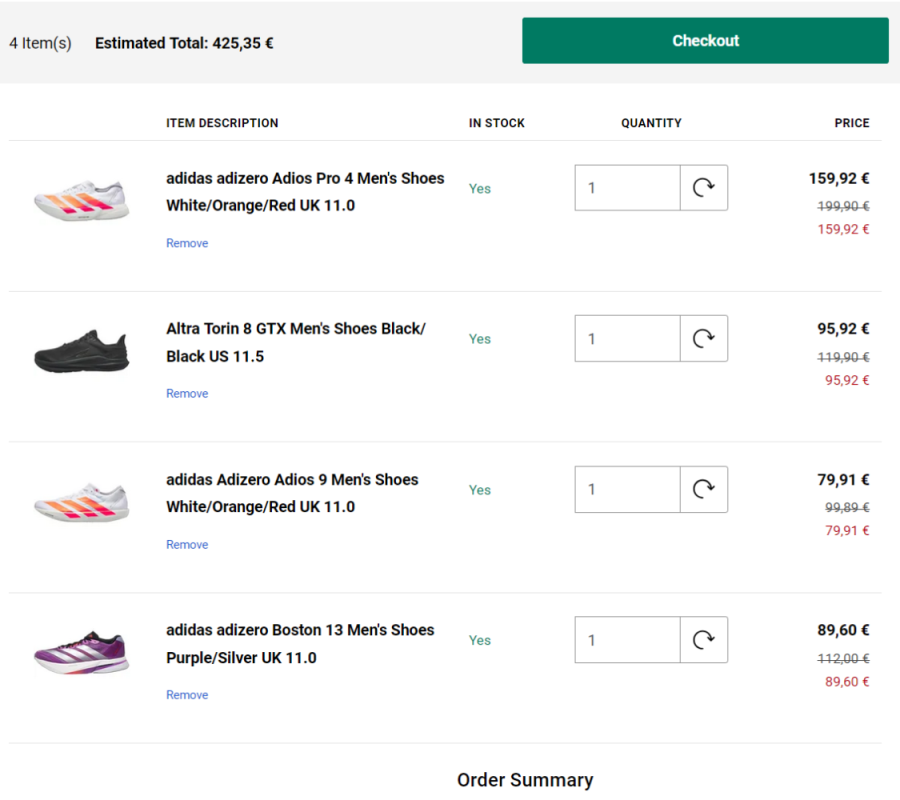Remove Altra Torin 8 GTX shoes
The height and width of the screenshot is (800, 900).
tap(187, 394)
